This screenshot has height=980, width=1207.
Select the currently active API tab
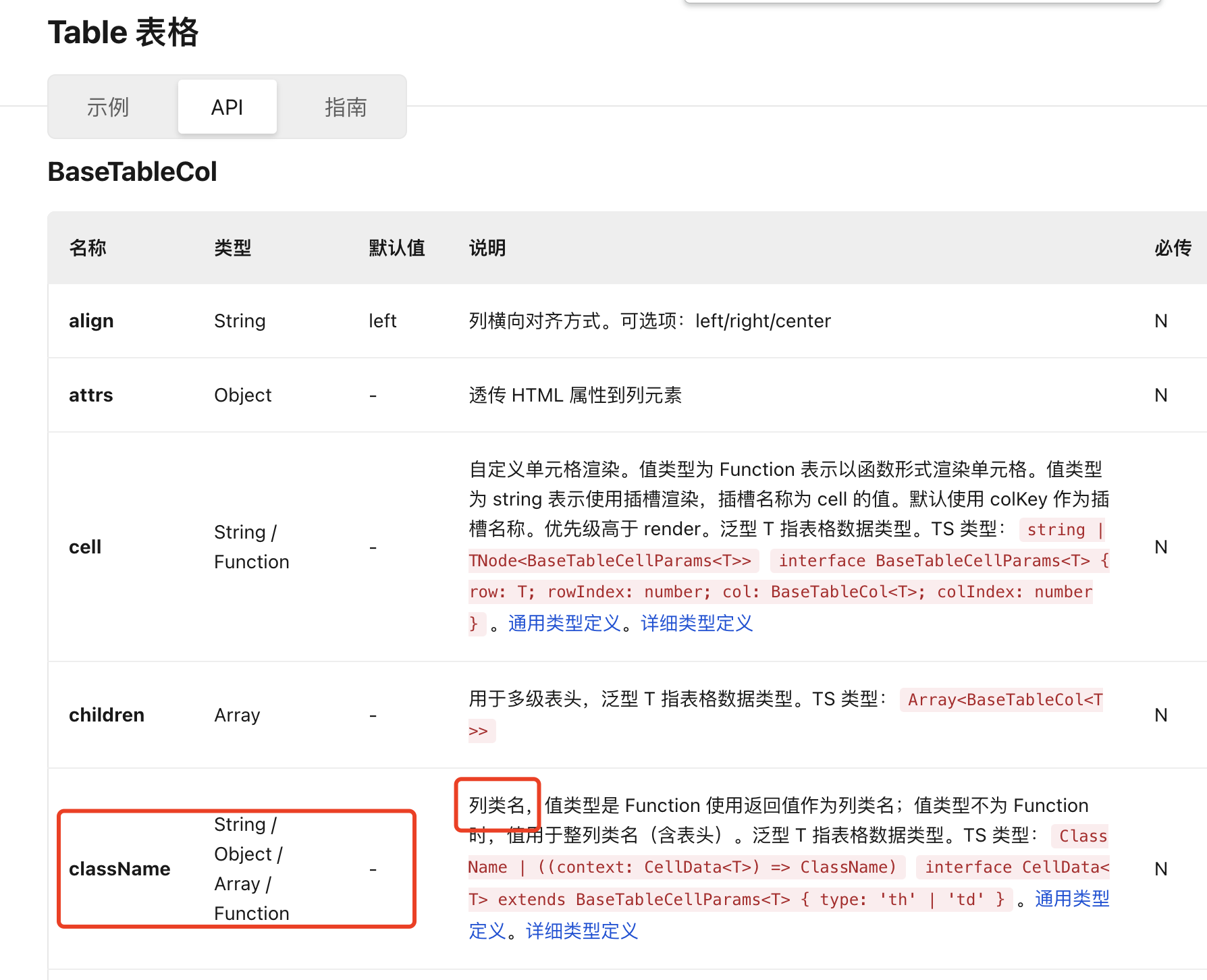(227, 107)
